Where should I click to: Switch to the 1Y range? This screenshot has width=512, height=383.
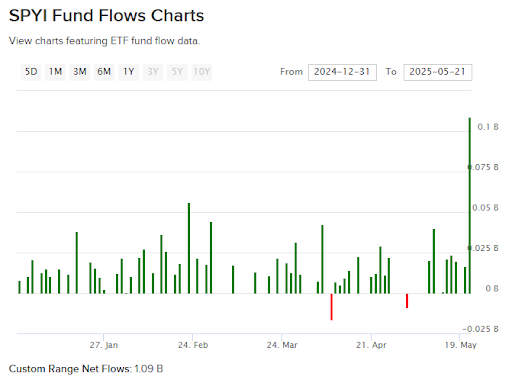click(x=129, y=72)
